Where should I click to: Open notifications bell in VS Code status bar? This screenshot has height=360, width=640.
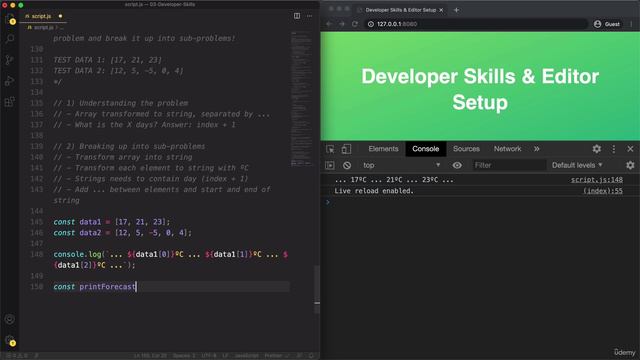point(311,356)
